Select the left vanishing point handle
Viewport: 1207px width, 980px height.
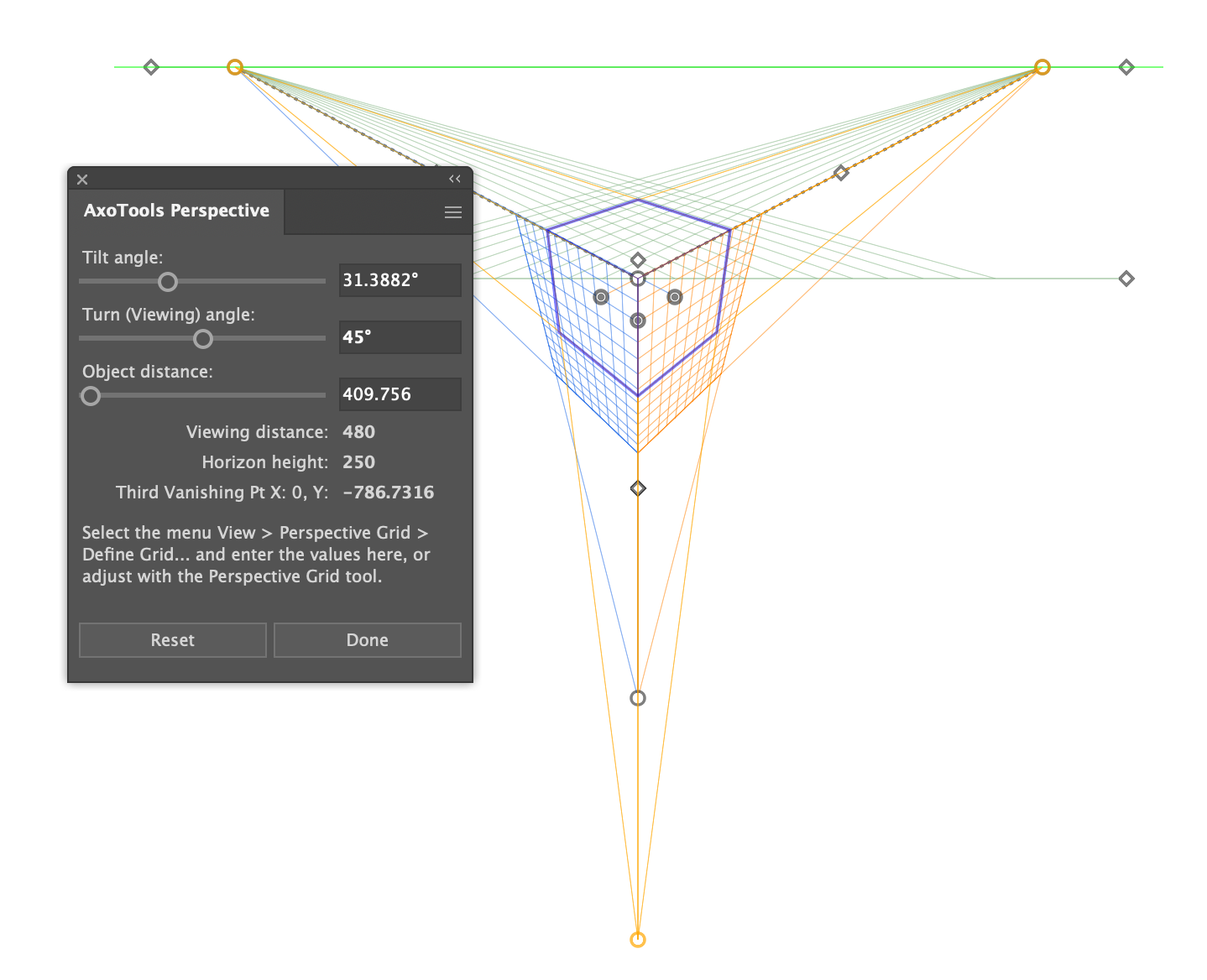[236, 67]
